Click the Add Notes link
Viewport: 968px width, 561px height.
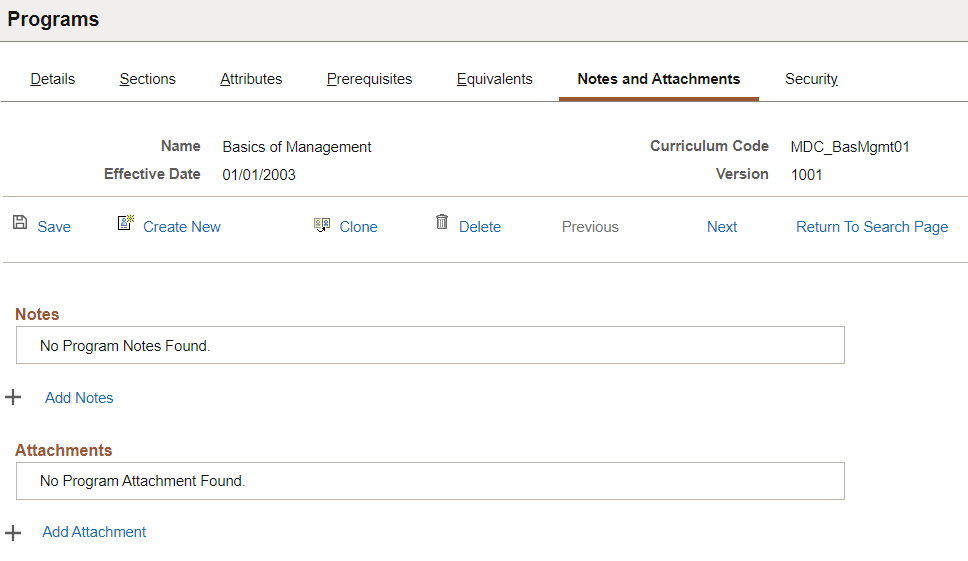(79, 398)
